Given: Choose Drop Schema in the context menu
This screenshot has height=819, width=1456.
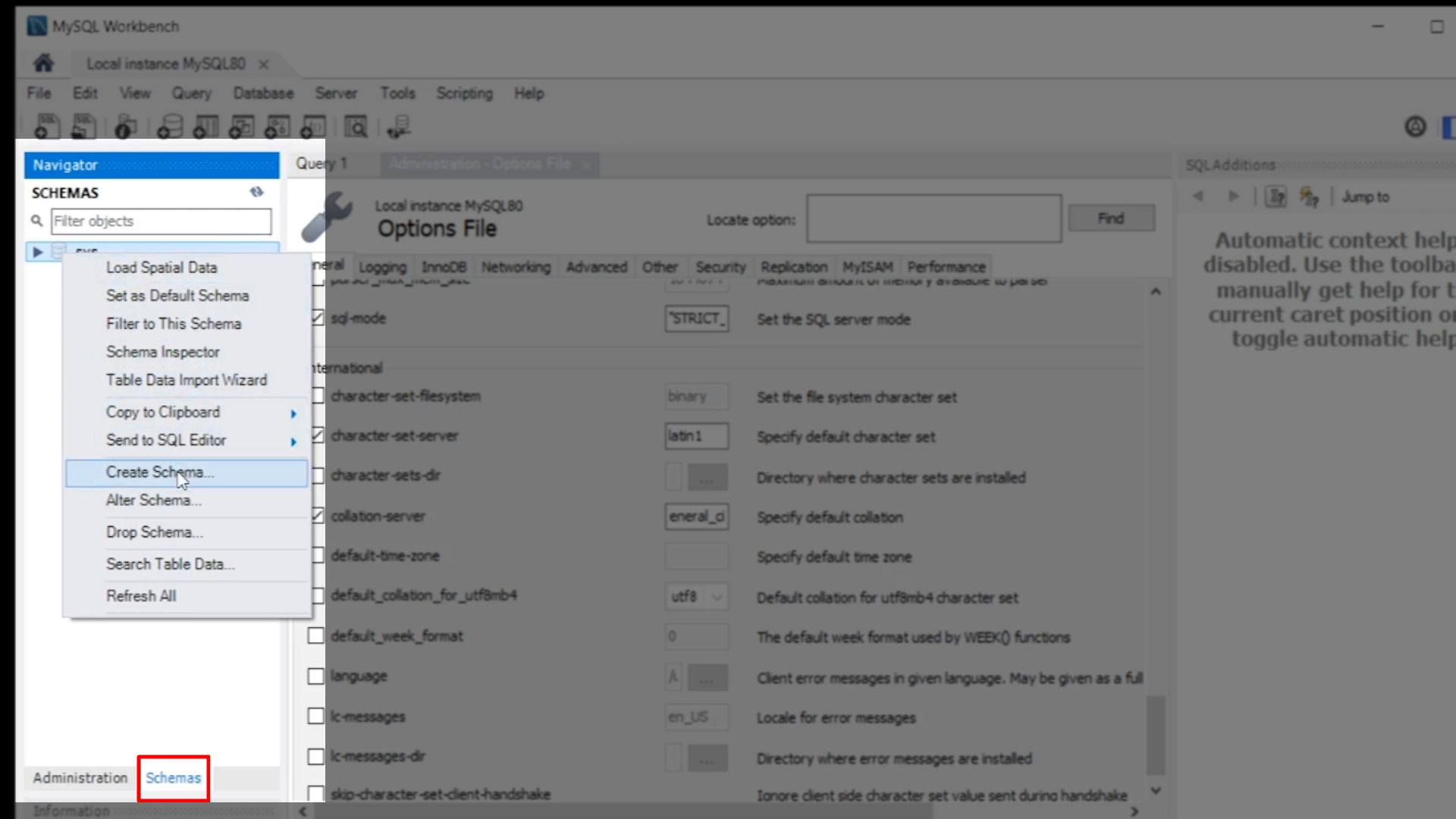Looking at the screenshot, I should [154, 532].
